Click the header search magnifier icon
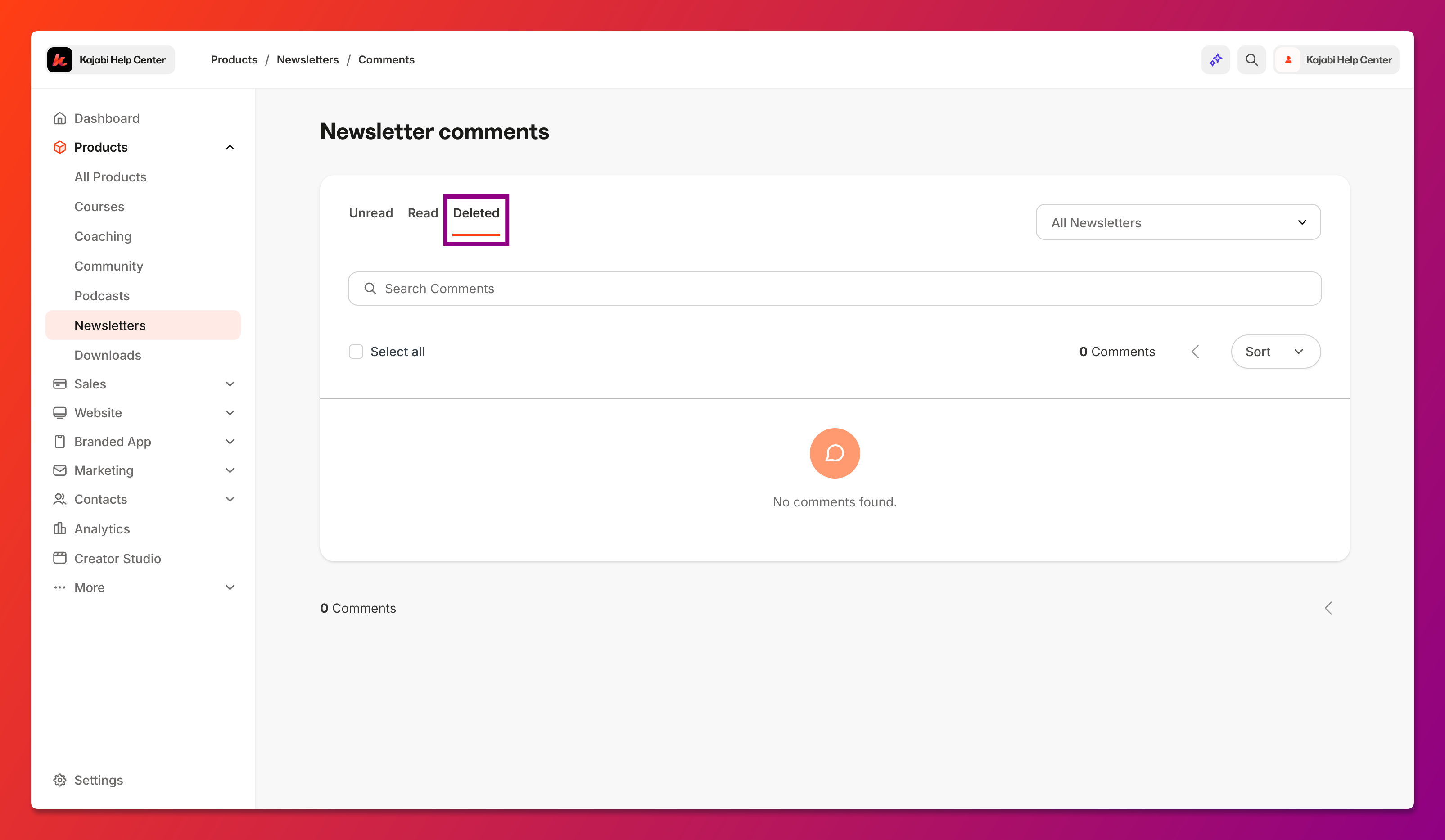This screenshot has height=840, width=1445. [x=1252, y=59]
